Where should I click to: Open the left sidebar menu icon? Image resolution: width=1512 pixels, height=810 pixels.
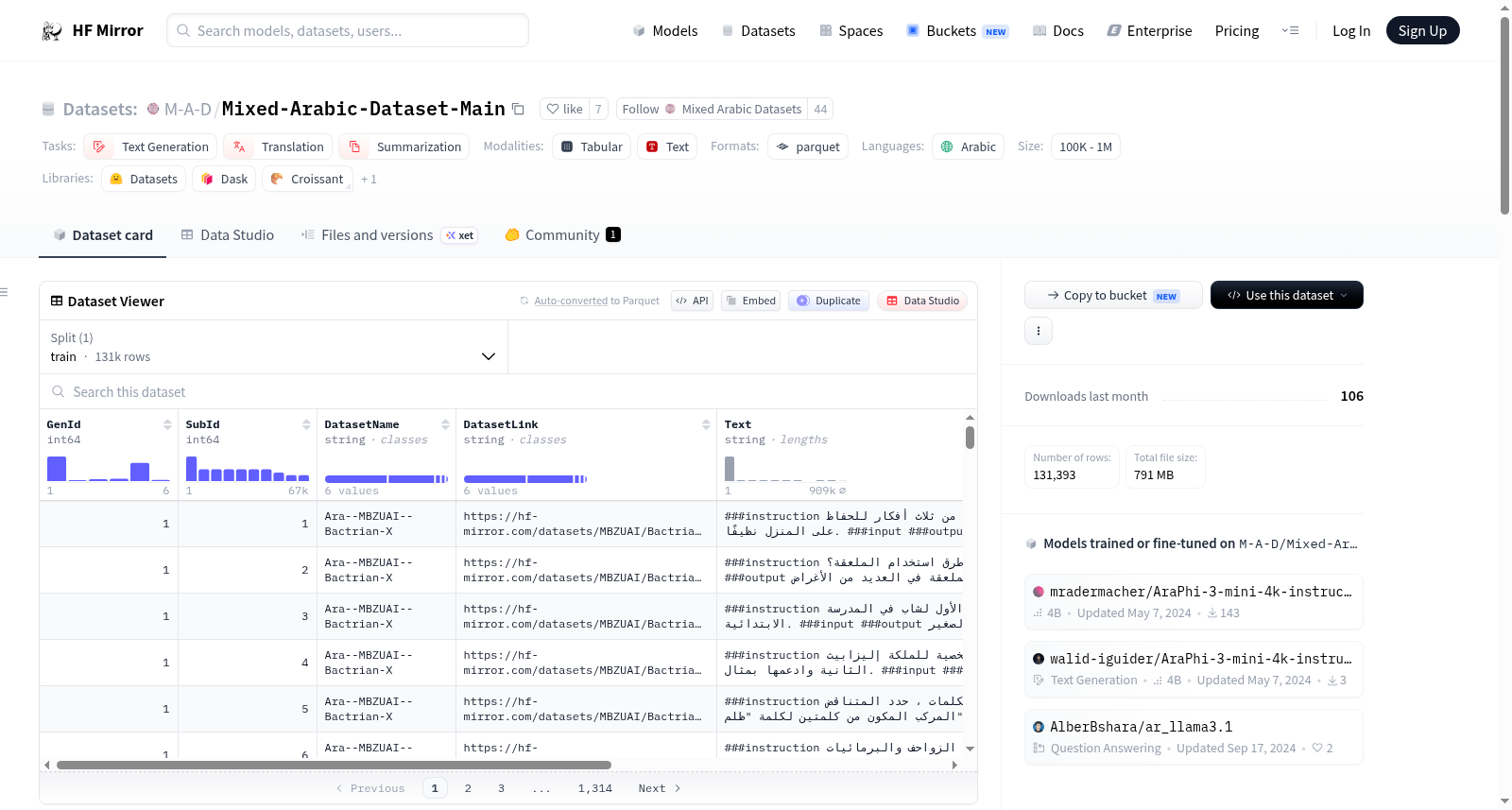click(4, 292)
